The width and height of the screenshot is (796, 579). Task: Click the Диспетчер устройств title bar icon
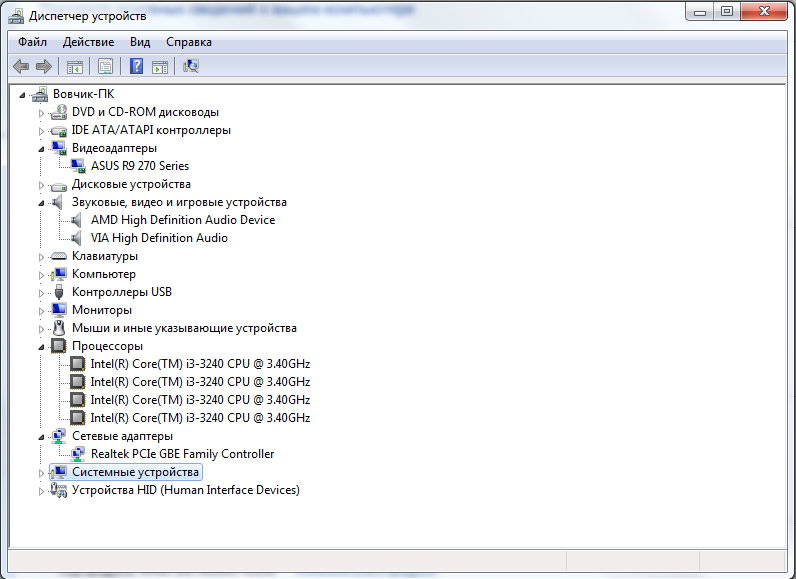coord(16,16)
